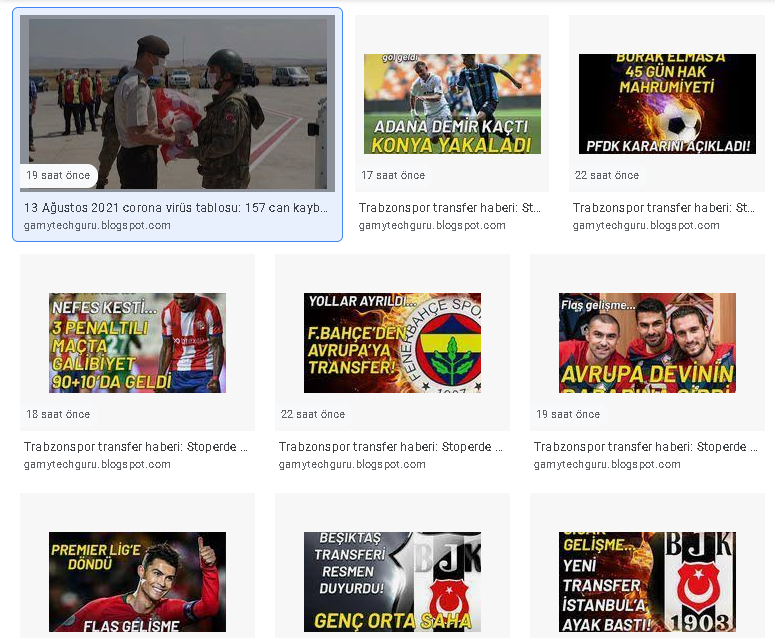
Task: Click the '17 saat önce' timestamp
Action: [393, 175]
